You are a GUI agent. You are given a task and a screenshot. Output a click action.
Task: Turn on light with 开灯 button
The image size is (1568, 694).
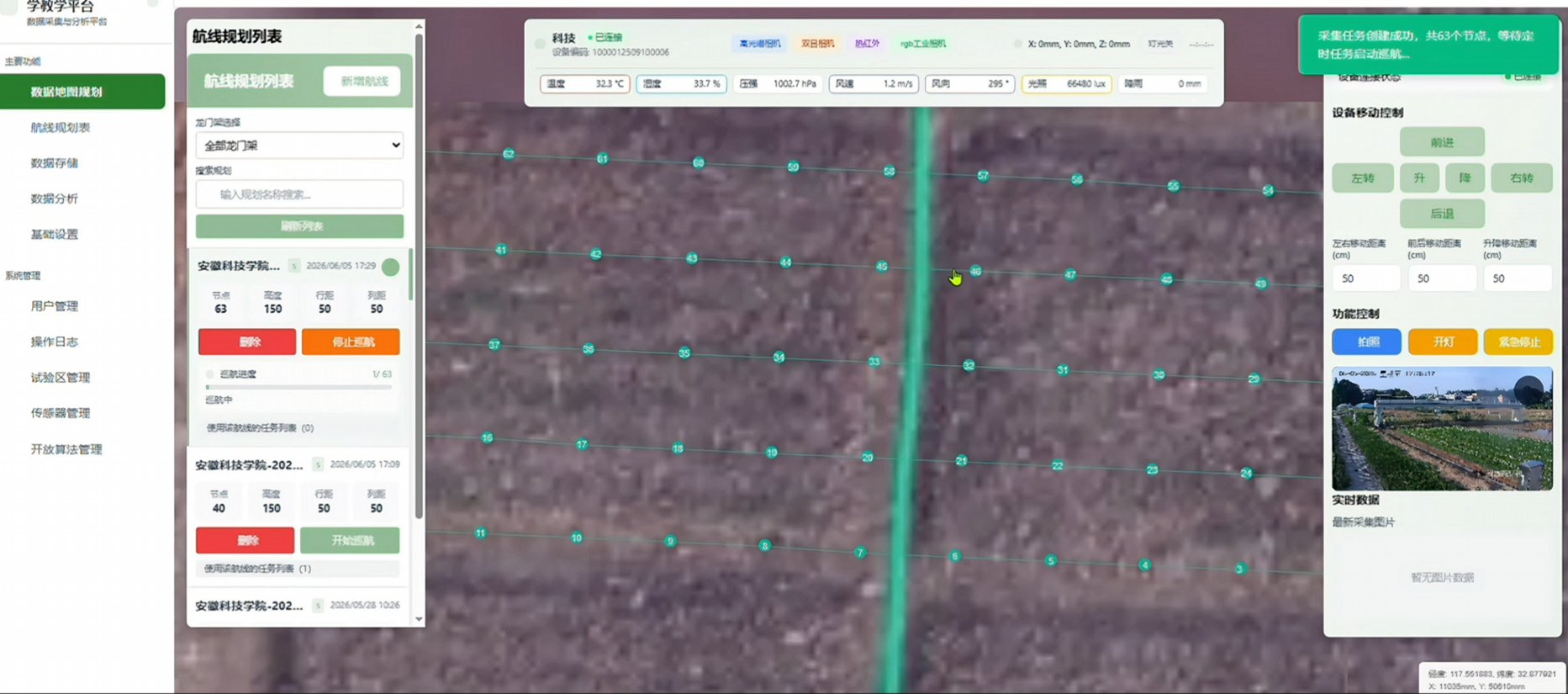pyautogui.click(x=1443, y=342)
